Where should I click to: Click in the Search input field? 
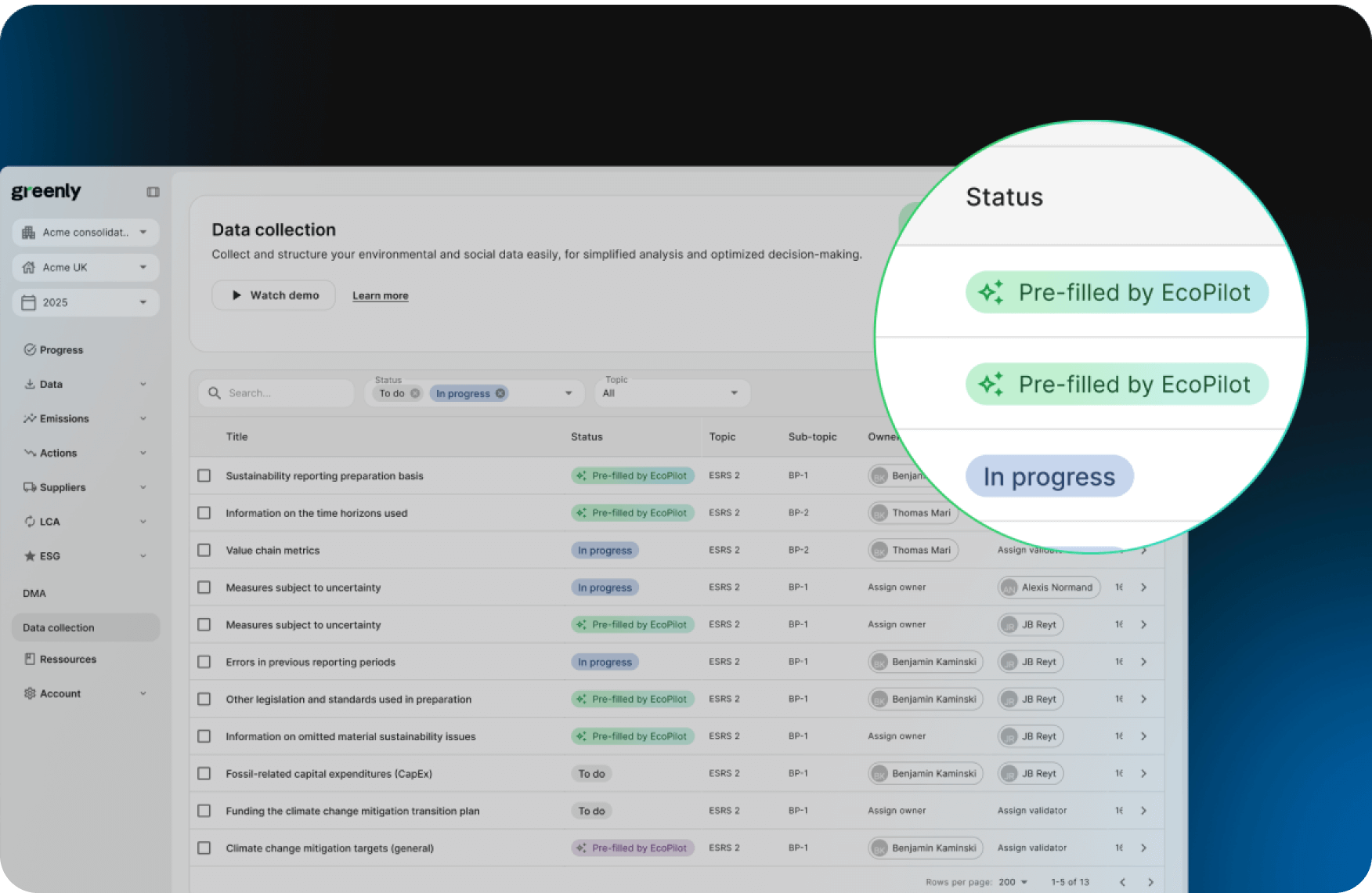pos(276,393)
